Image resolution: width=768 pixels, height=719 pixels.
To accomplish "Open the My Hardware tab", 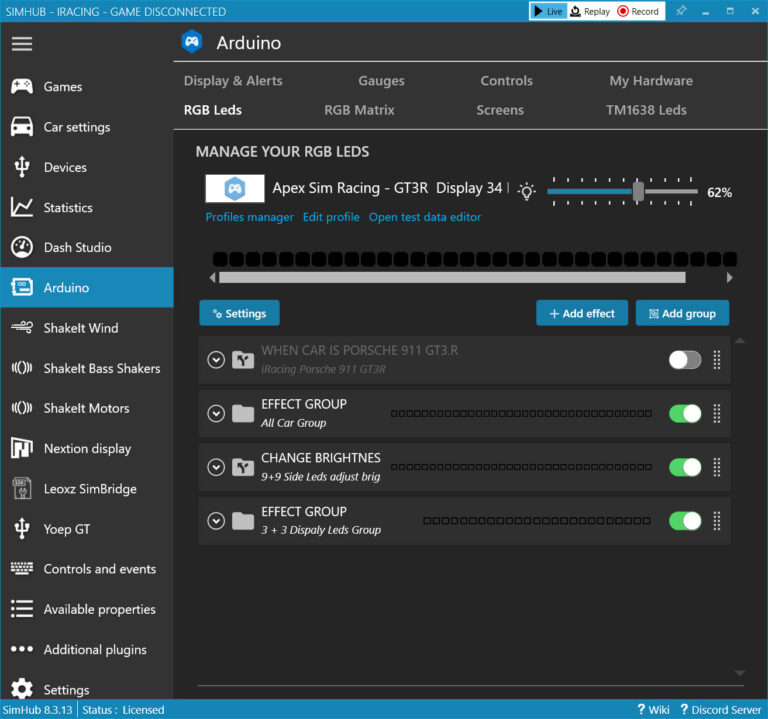I will 650,81.
